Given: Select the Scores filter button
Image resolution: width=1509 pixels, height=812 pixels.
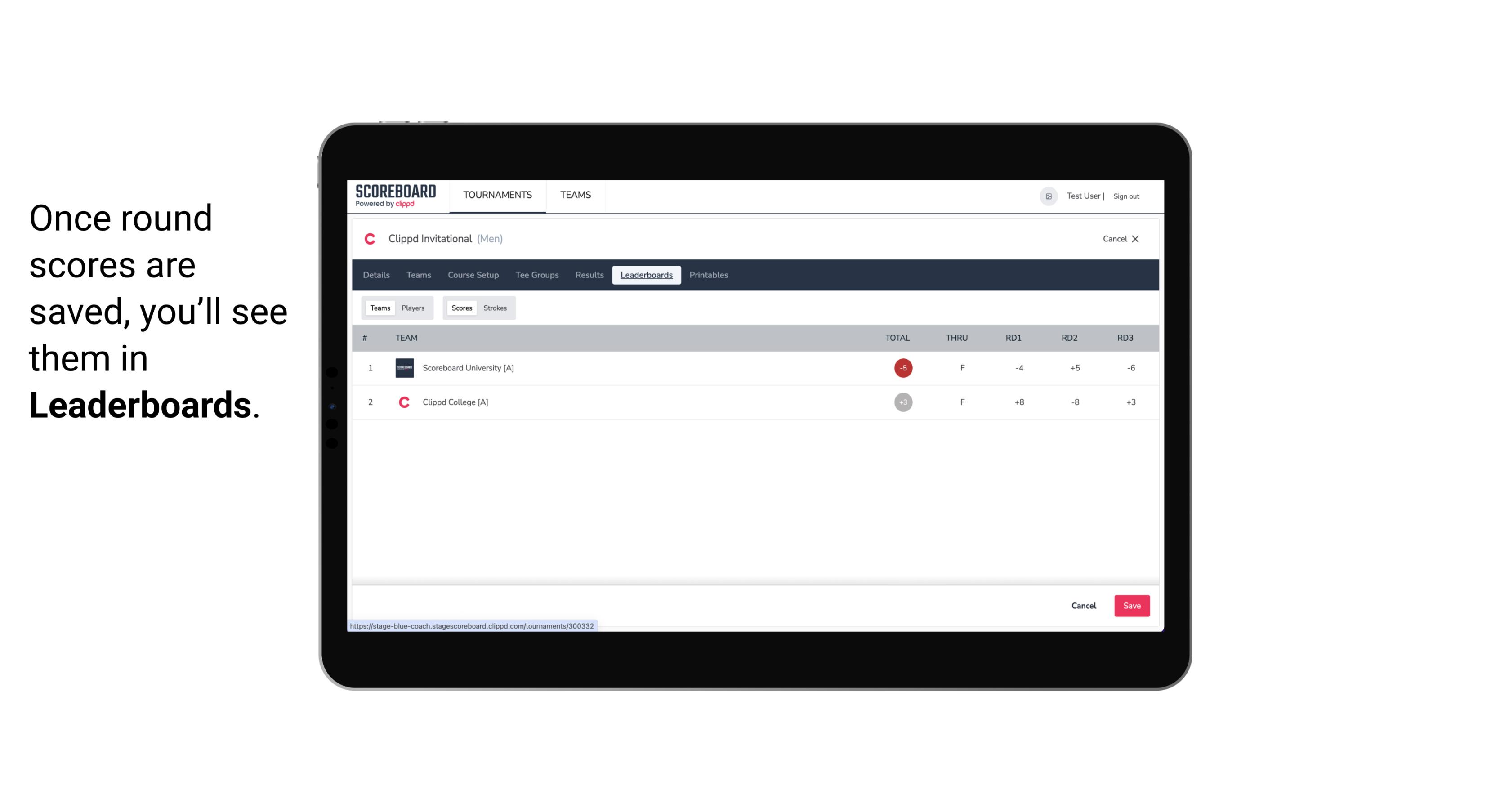Looking at the screenshot, I should point(461,307).
